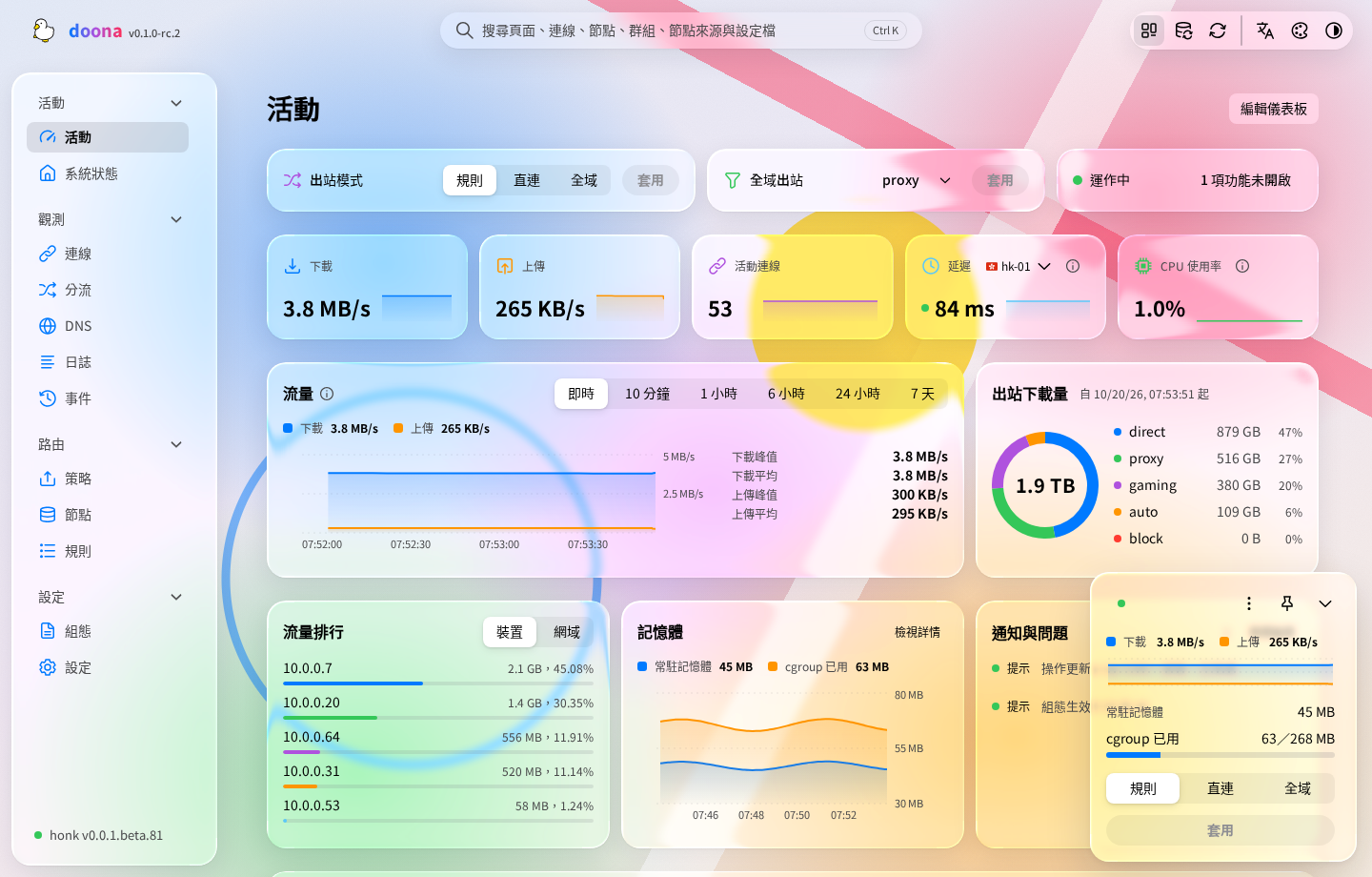The height and width of the screenshot is (877, 1372).
Task: Open 節點 in the sidebar
Action: pos(108,515)
